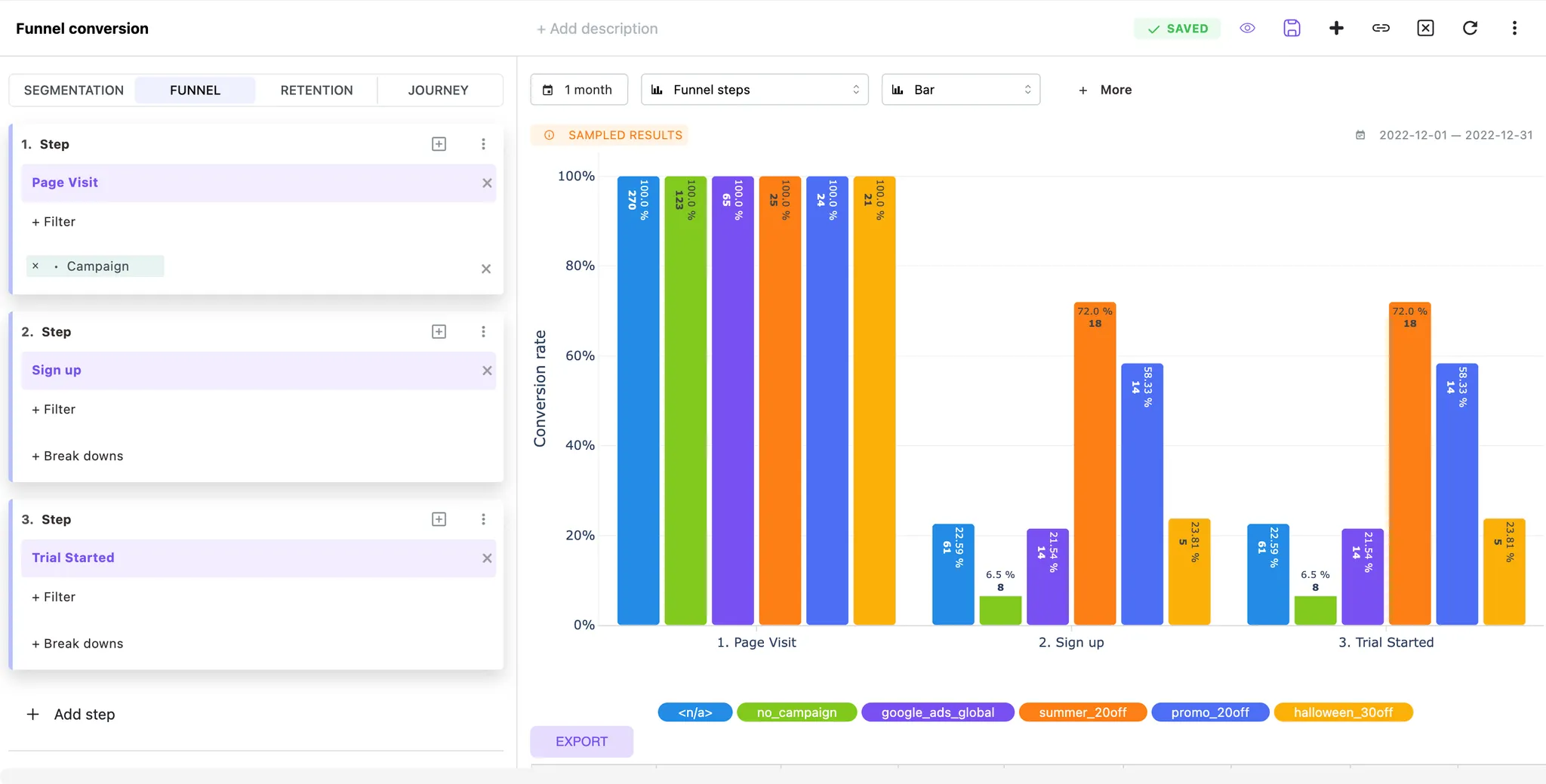The width and height of the screenshot is (1546, 784).
Task: Click the plus icon in top toolbar
Action: coord(1336,29)
